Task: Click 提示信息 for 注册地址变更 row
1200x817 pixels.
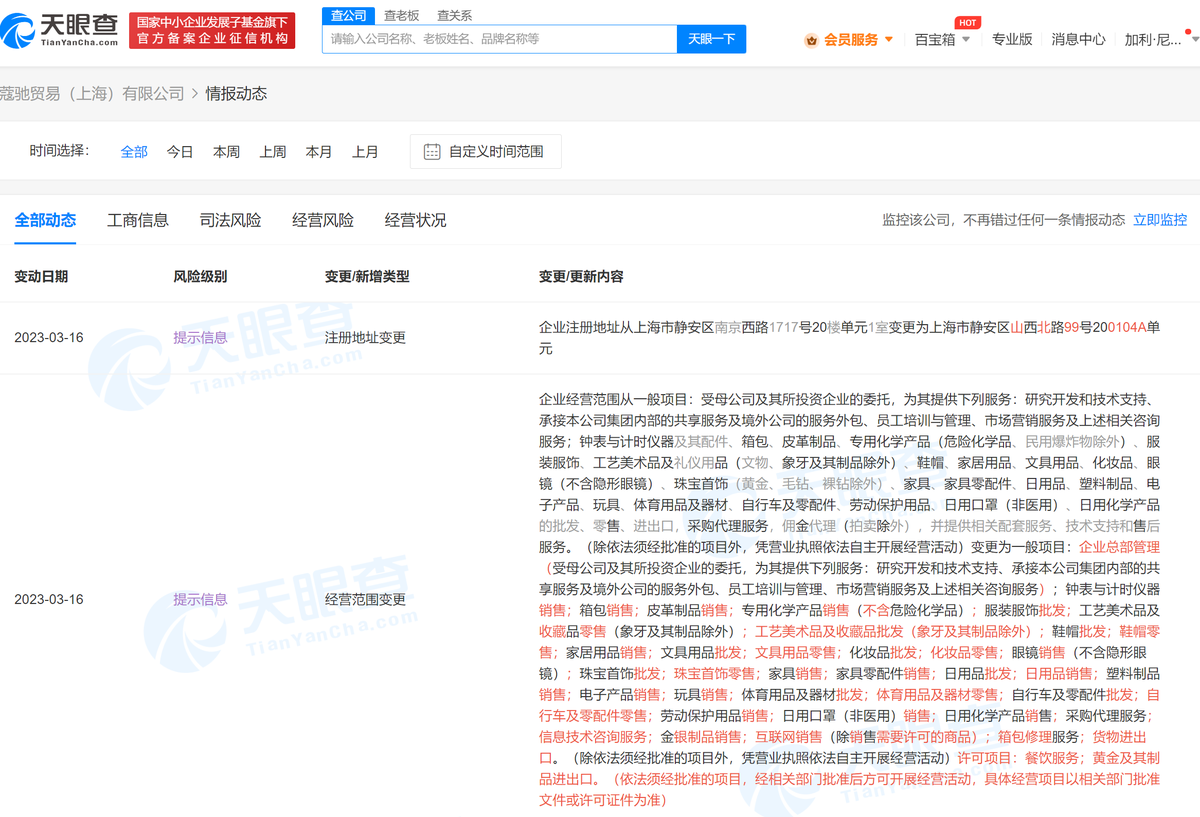Action: pos(200,338)
